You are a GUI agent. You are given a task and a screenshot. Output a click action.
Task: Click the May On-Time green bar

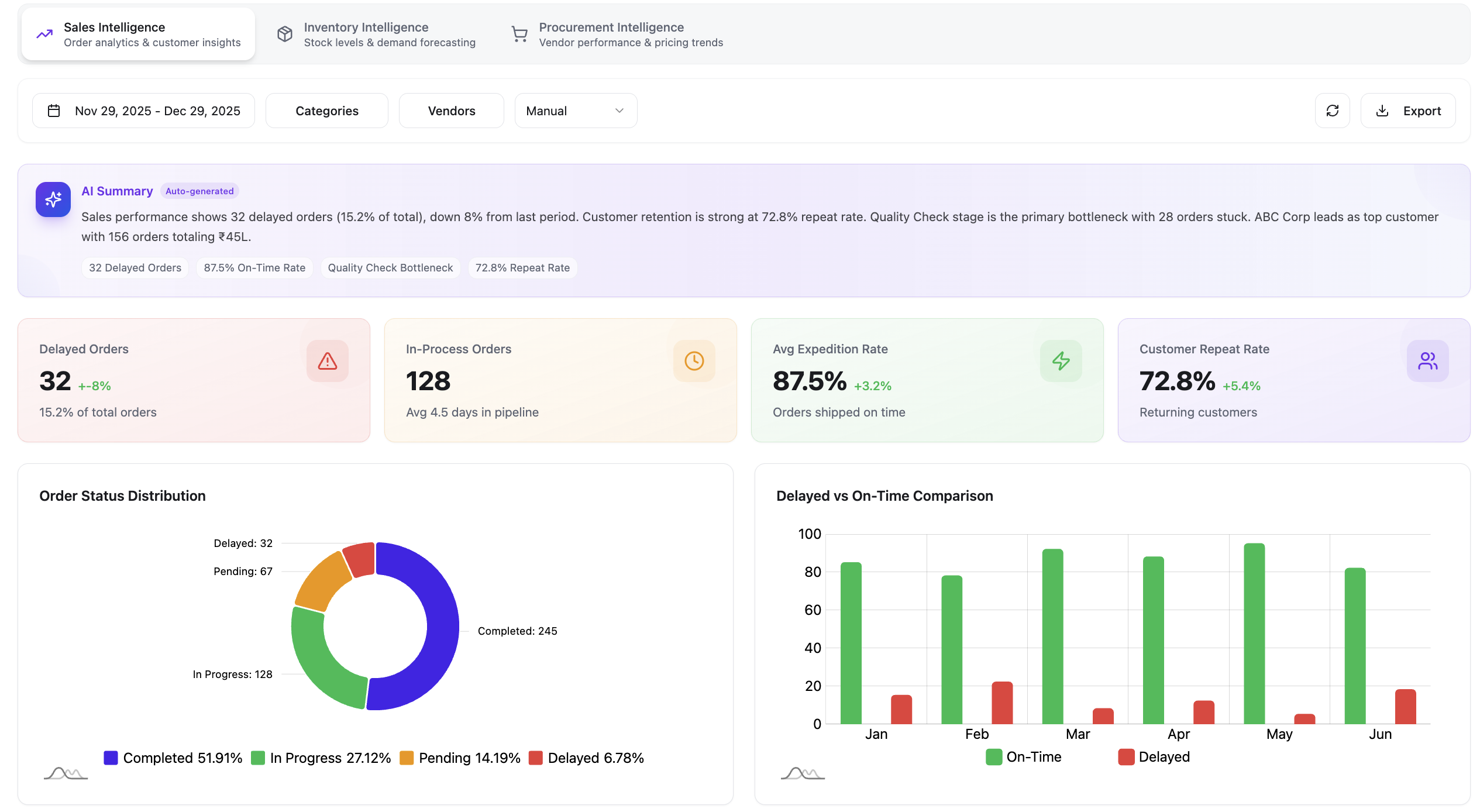(1254, 634)
